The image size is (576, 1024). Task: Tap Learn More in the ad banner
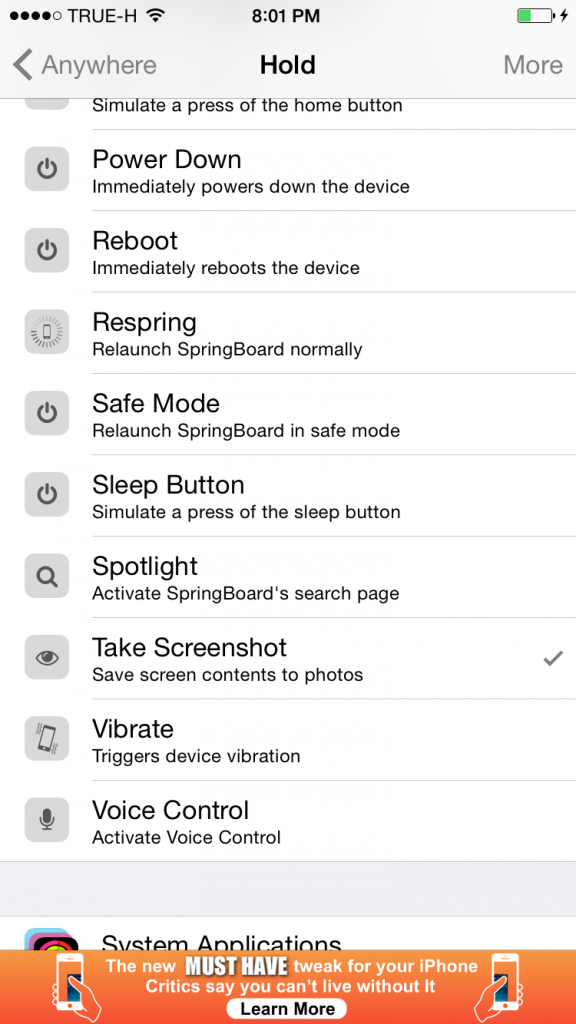point(287,1009)
